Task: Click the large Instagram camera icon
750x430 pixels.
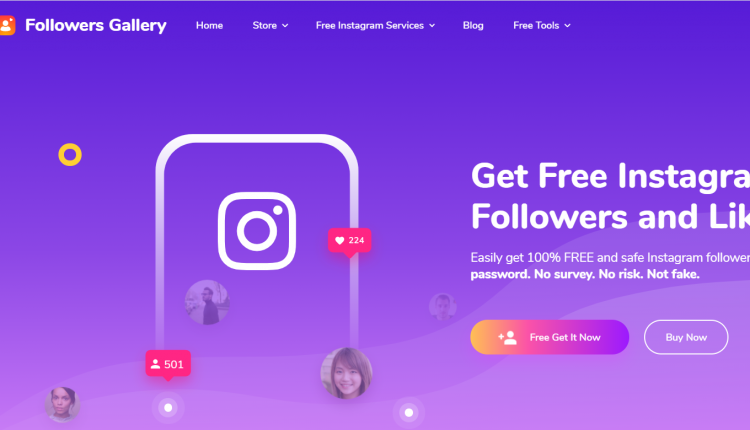Action: 257,231
